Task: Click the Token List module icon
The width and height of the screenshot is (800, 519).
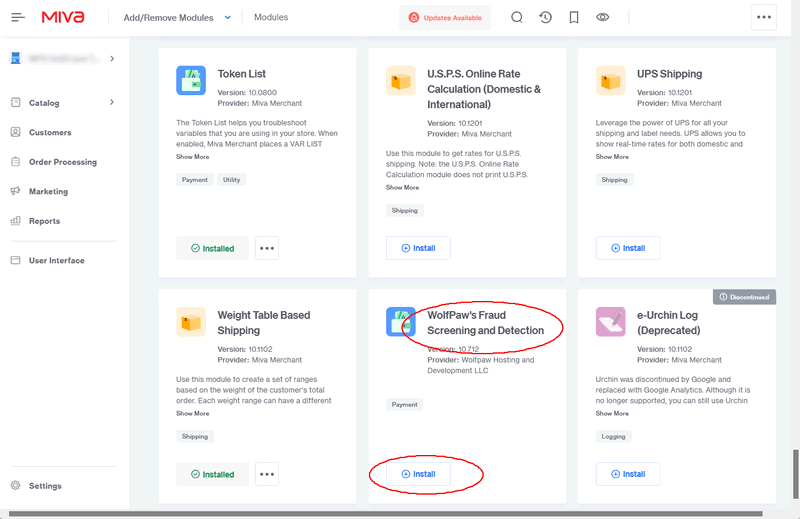Action: click(191, 80)
